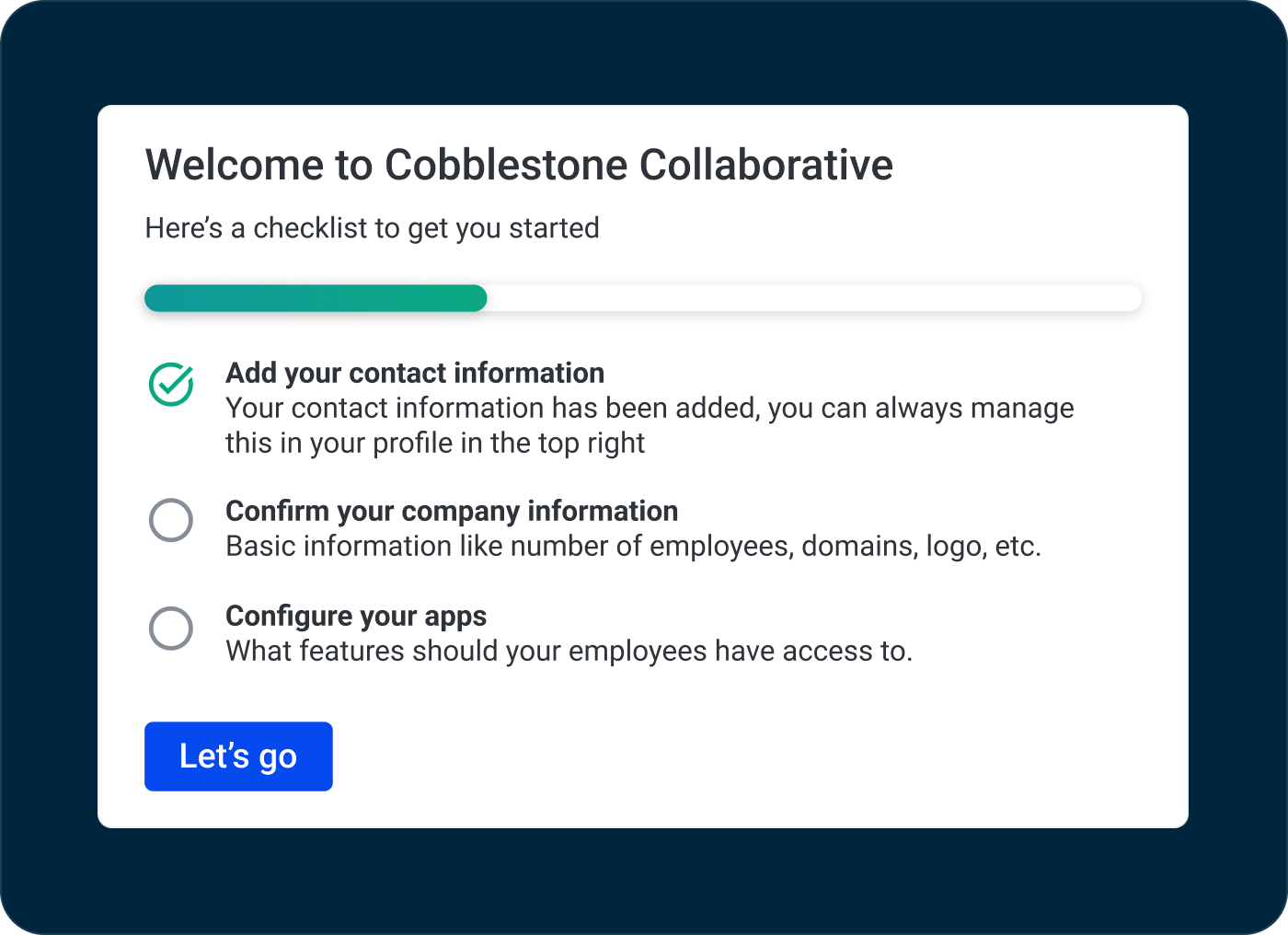
Task: Click the circle icon beside company information
Action: [x=170, y=521]
